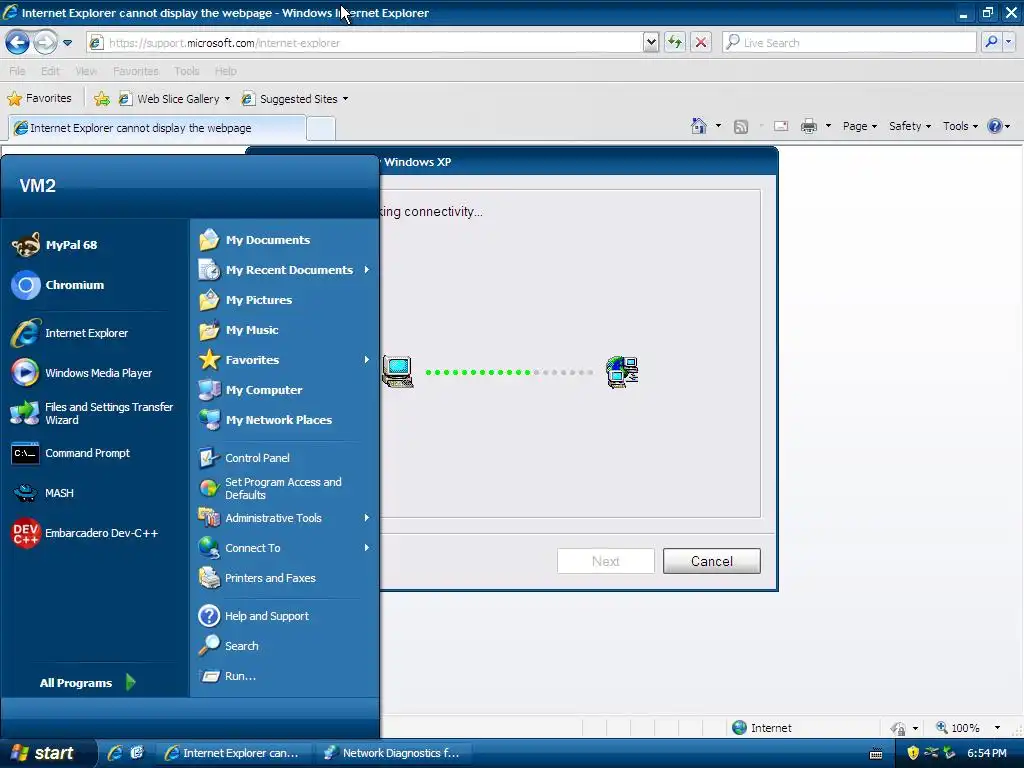
Task: Open Command Prompt
Action: pyautogui.click(x=71, y=453)
